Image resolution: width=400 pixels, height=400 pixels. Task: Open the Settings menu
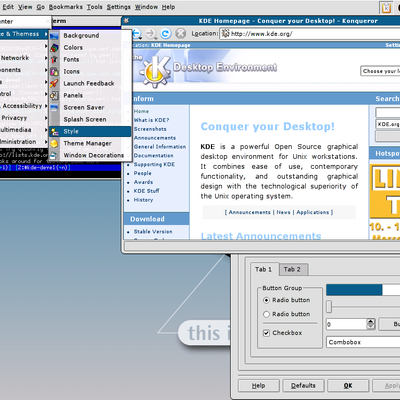point(119,7)
